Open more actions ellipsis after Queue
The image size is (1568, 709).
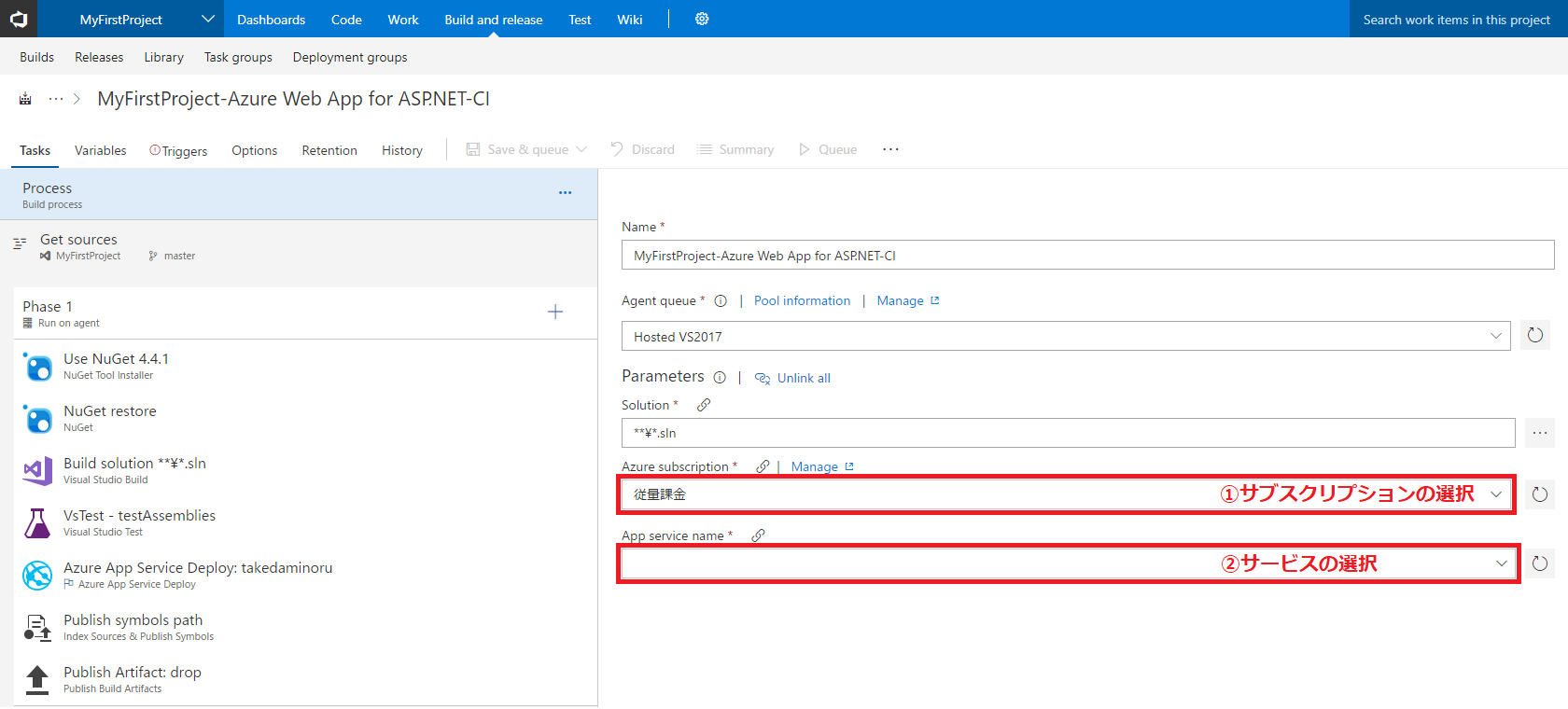[x=890, y=149]
